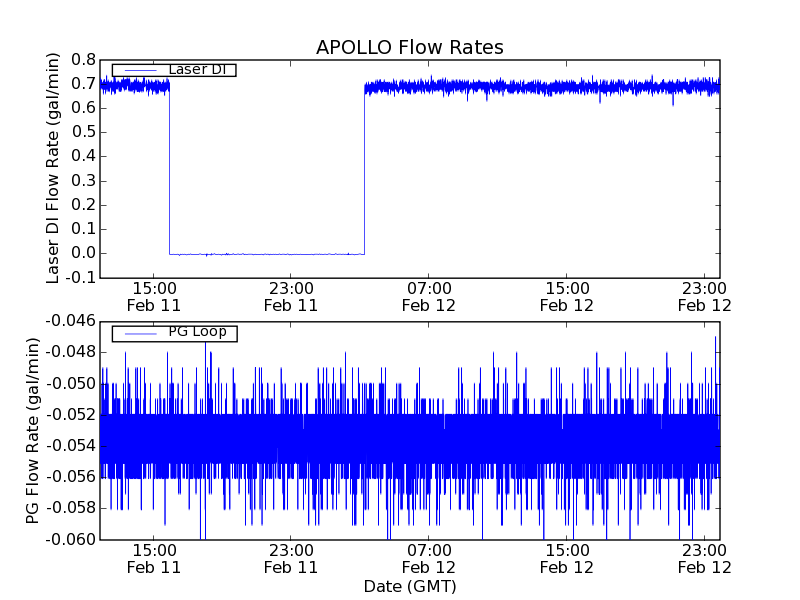Screen dimensions: 800x600
Task: Click bottom plot's 15:00 Feb 11 tick label
Action: point(153,558)
